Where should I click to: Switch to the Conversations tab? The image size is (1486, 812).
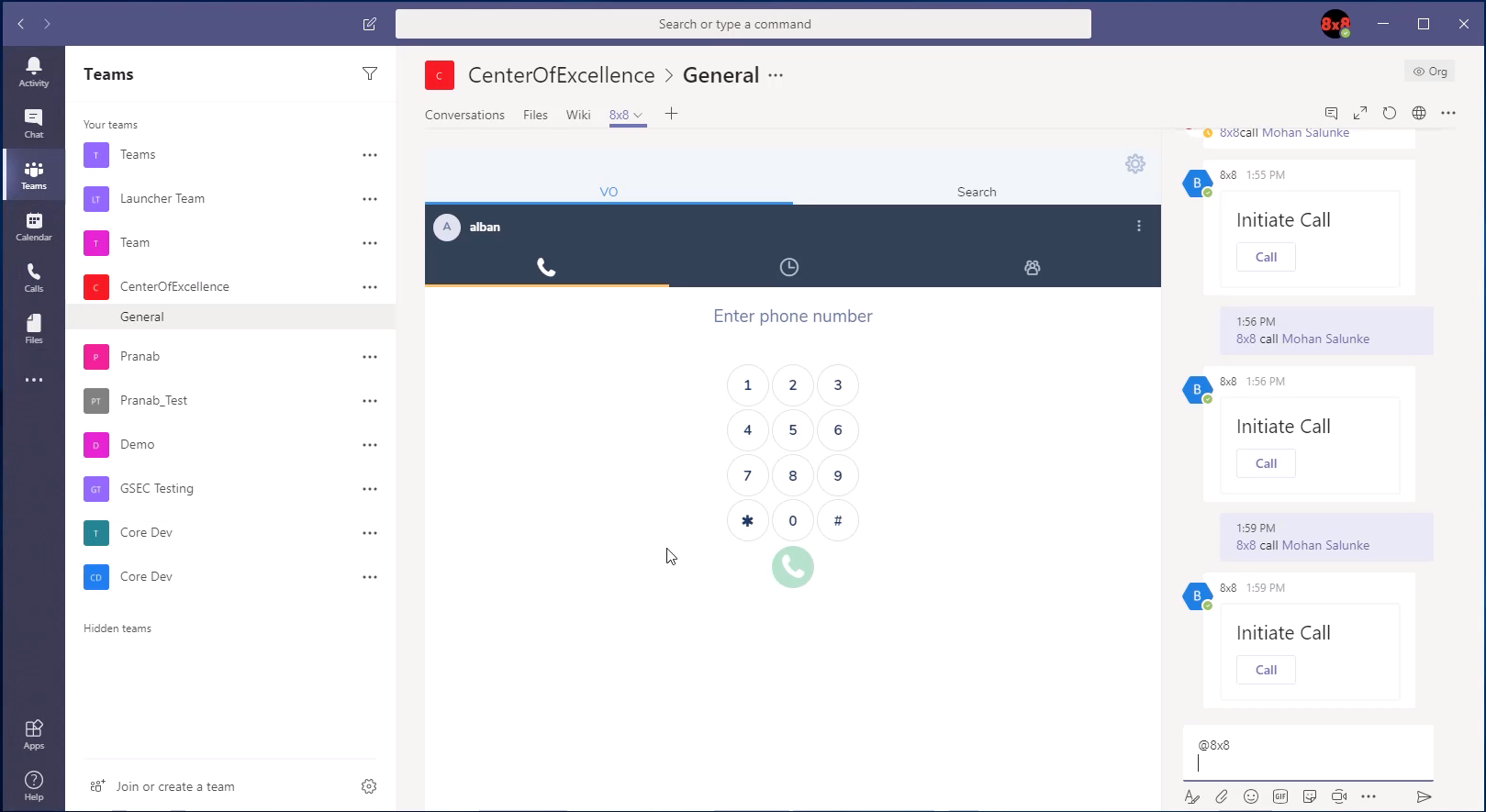point(464,115)
